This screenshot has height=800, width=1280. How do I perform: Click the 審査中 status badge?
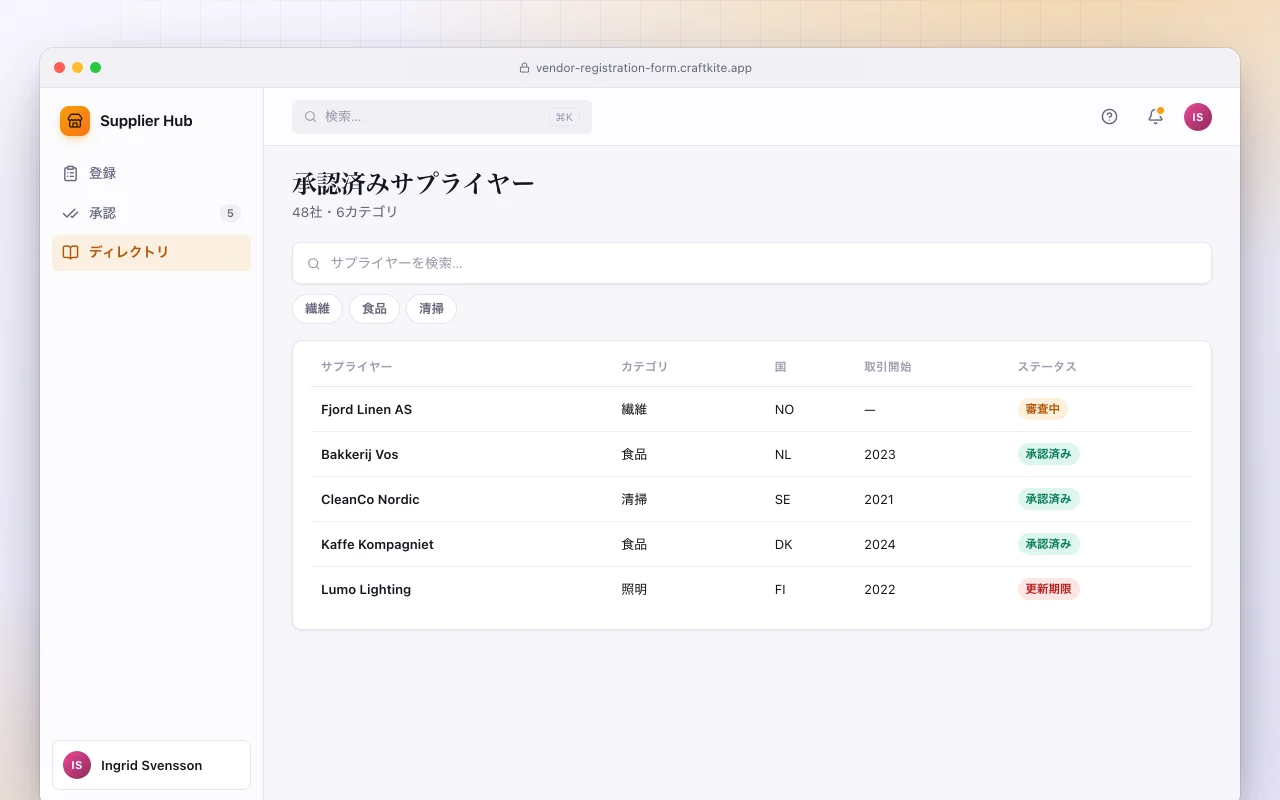click(x=1043, y=409)
